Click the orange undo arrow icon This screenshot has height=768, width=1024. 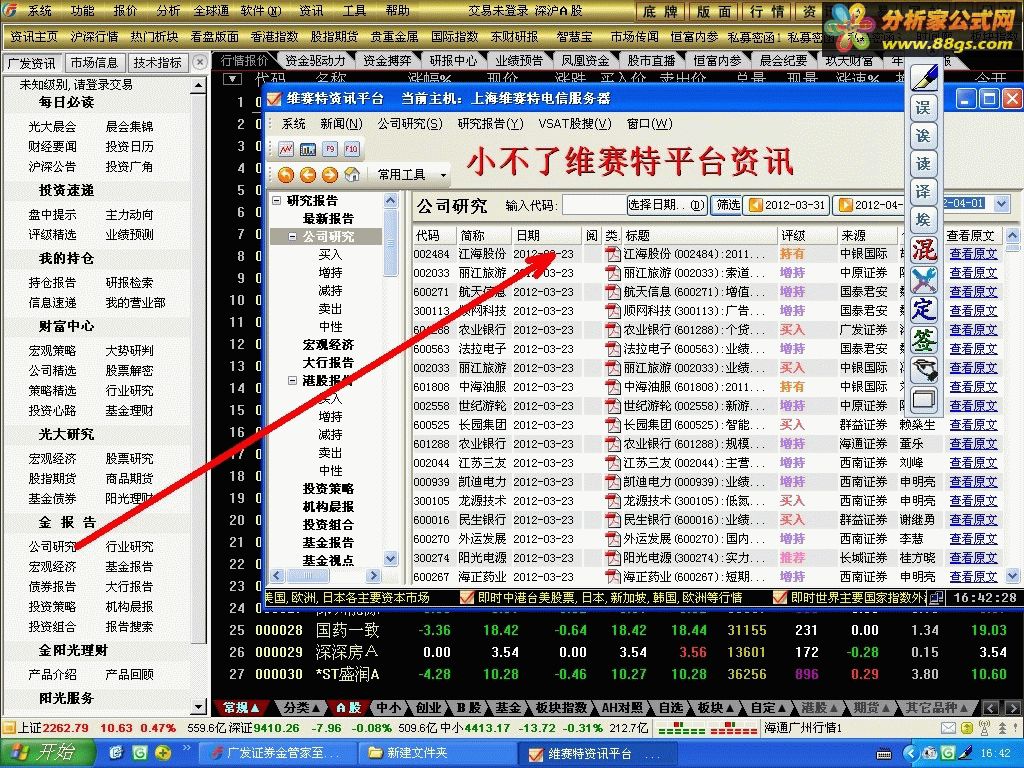coord(285,174)
